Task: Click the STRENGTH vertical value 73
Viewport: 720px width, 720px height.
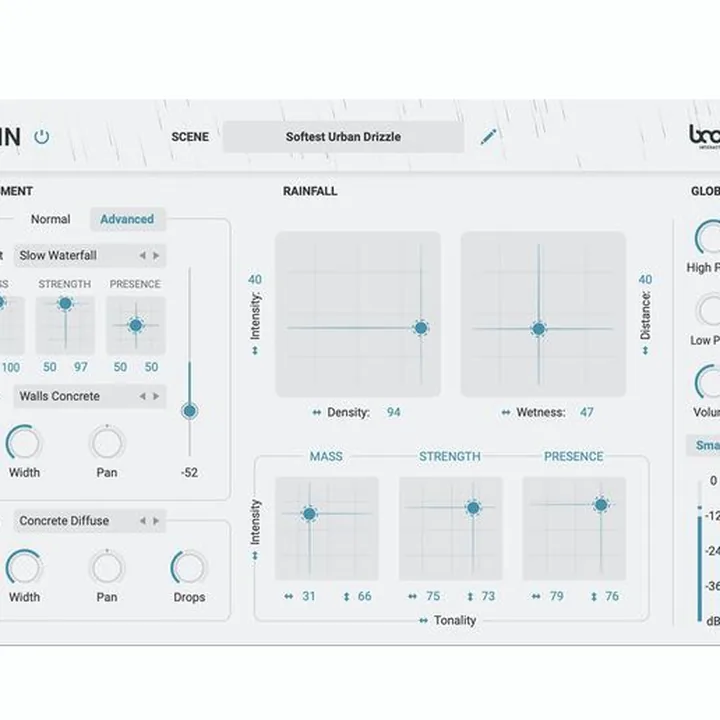Action: (488, 596)
